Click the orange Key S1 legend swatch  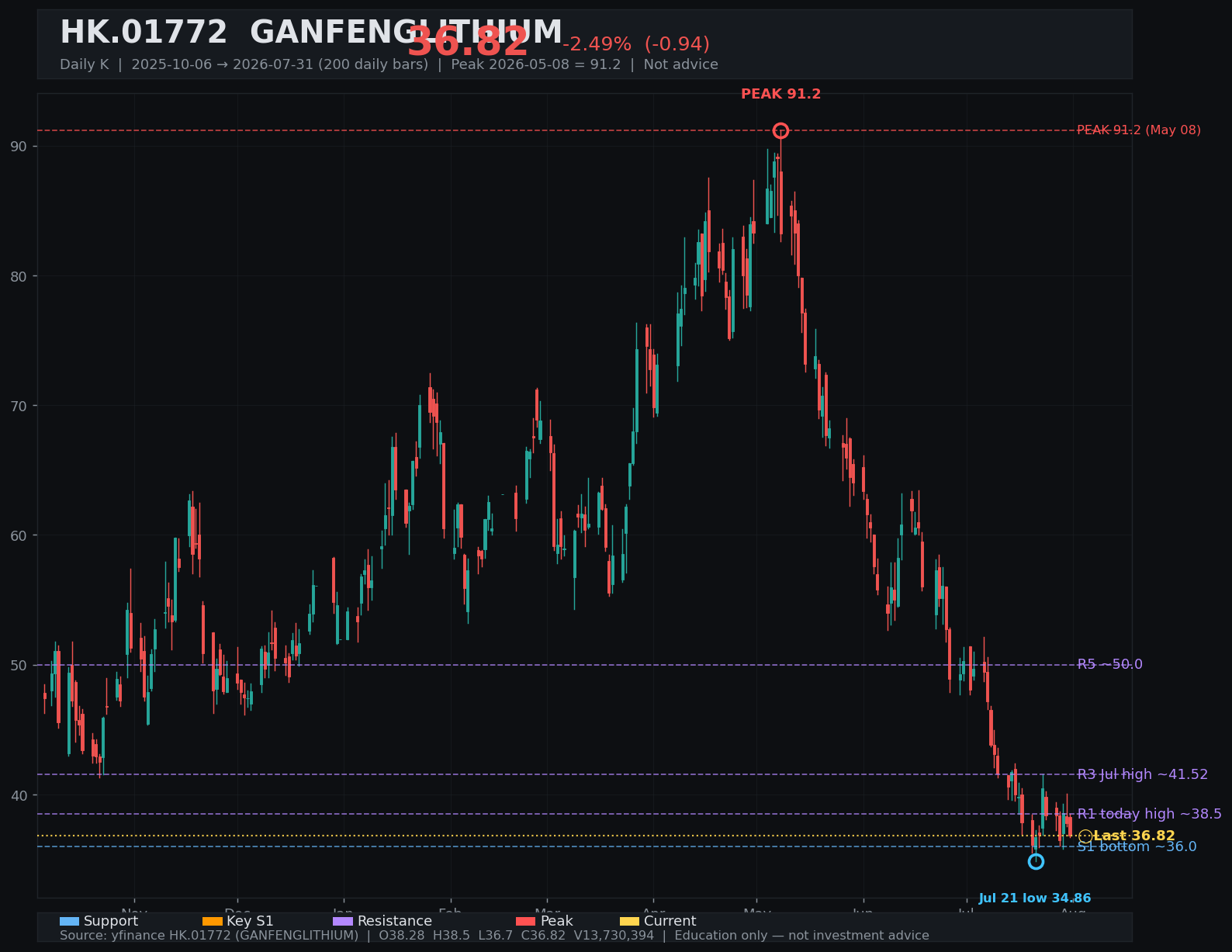point(212,922)
